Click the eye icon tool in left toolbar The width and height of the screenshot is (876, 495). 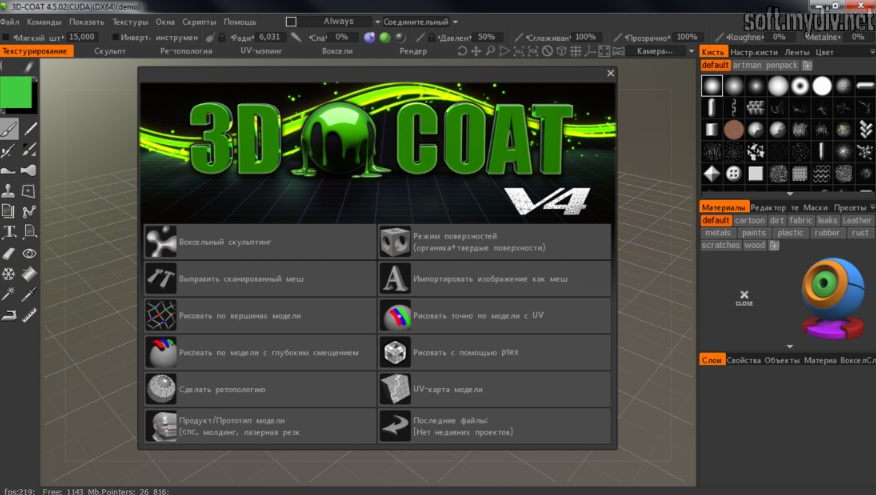[30, 253]
